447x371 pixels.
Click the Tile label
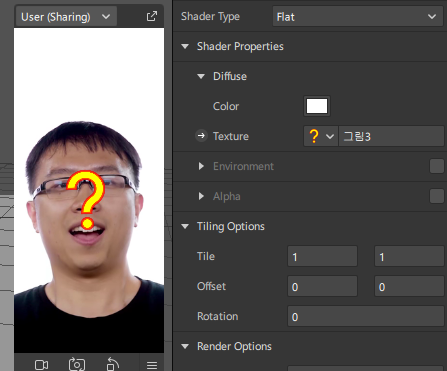click(x=206, y=256)
